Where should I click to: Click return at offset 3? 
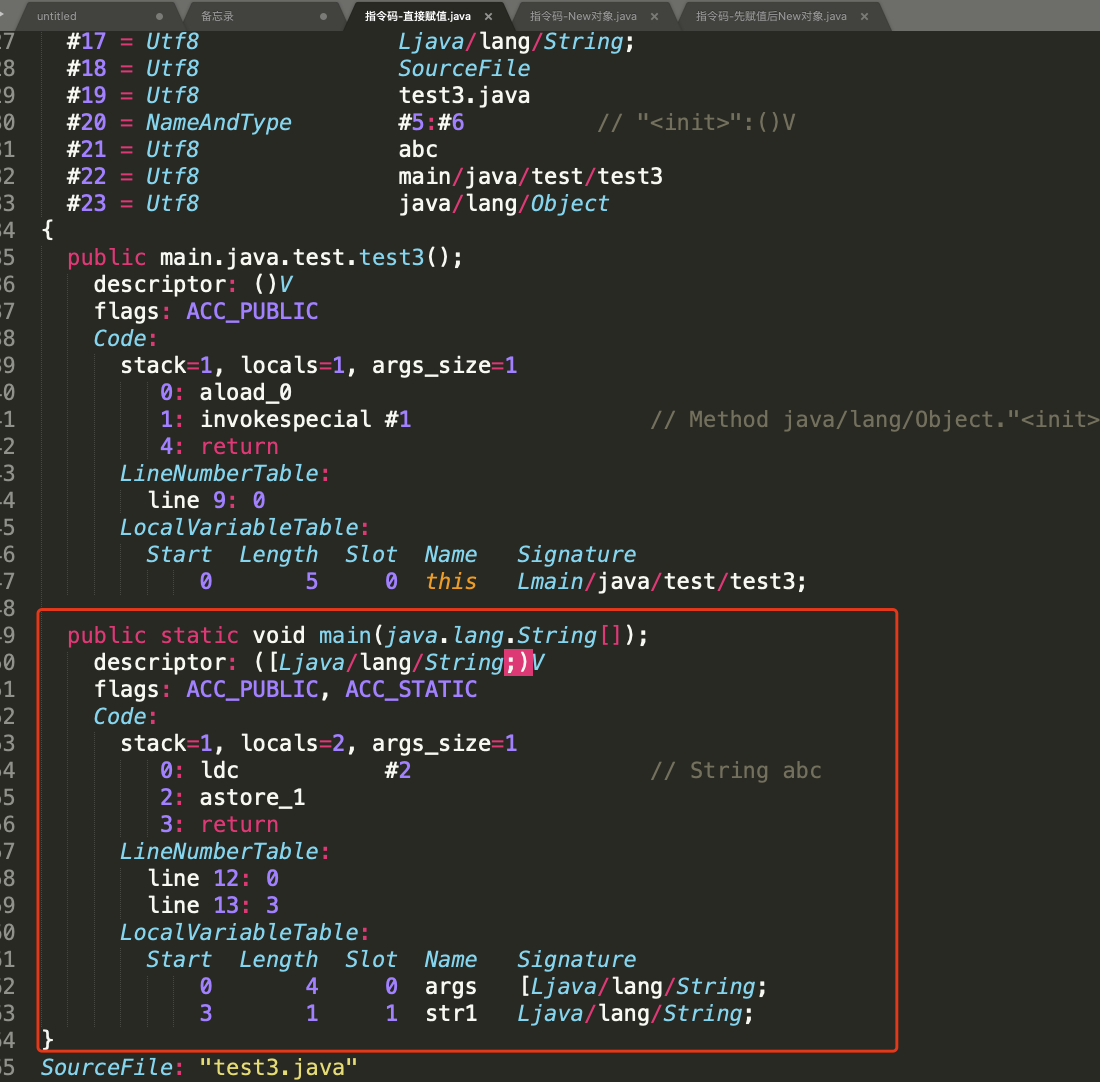(x=239, y=824)
